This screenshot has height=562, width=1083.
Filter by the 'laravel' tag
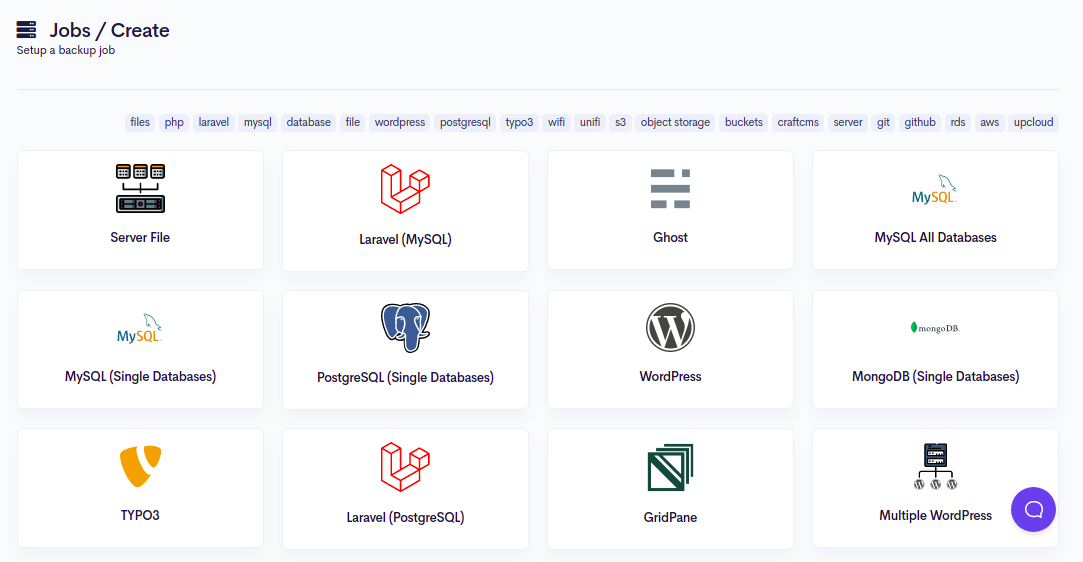[x=213, y=122]
